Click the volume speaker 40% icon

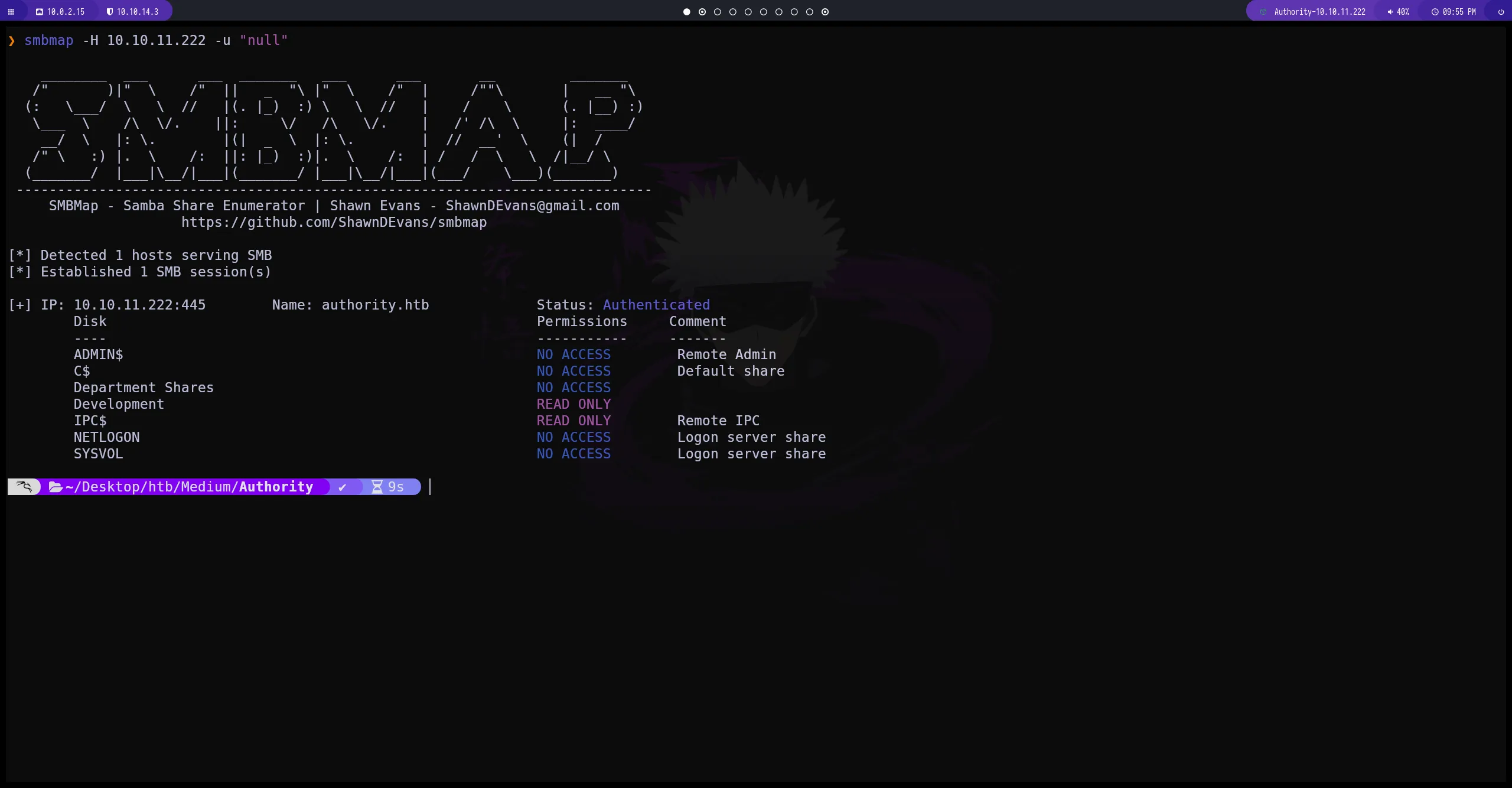[1390, 12]
